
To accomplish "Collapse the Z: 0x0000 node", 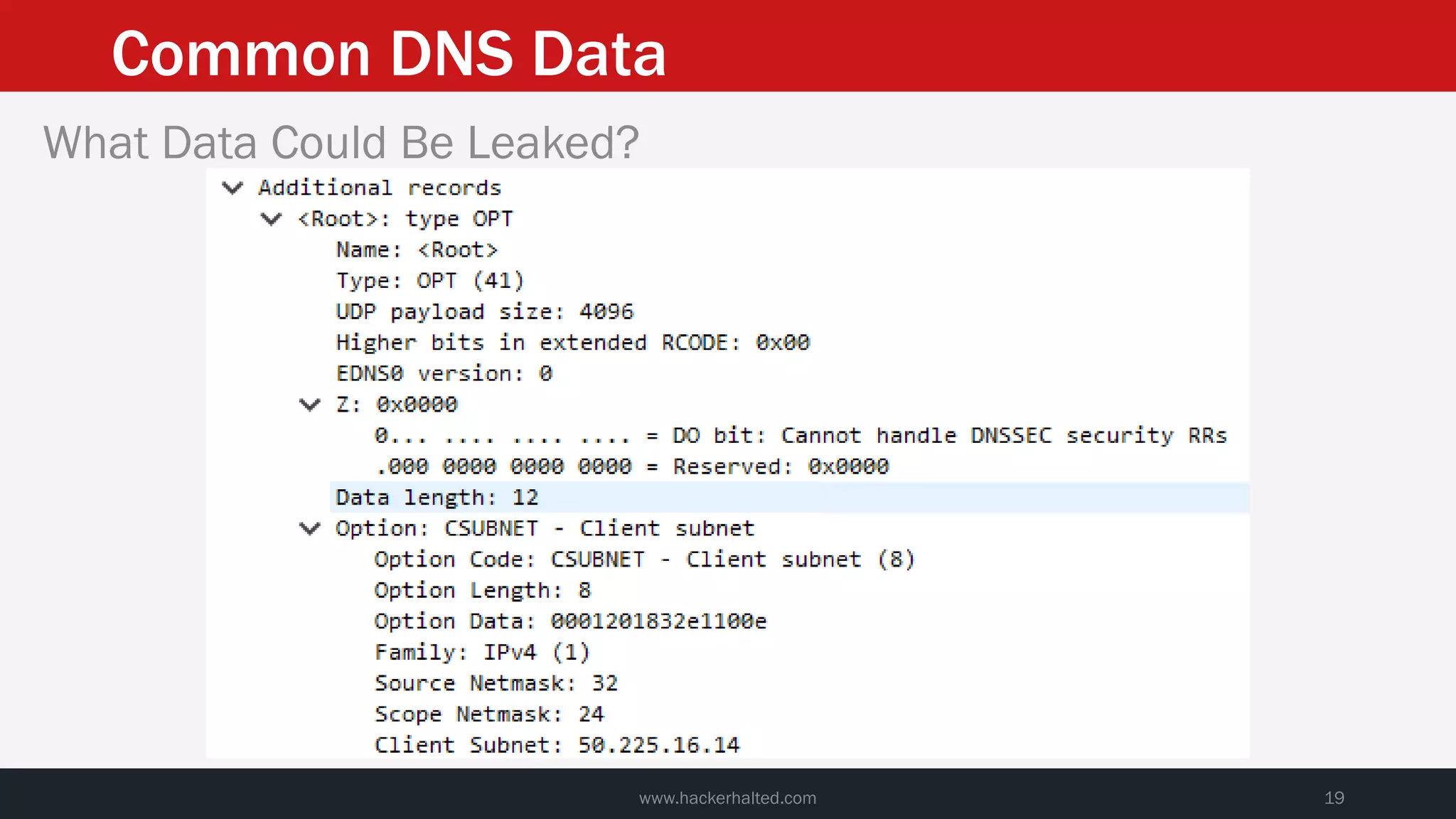I will pos(310,405).
